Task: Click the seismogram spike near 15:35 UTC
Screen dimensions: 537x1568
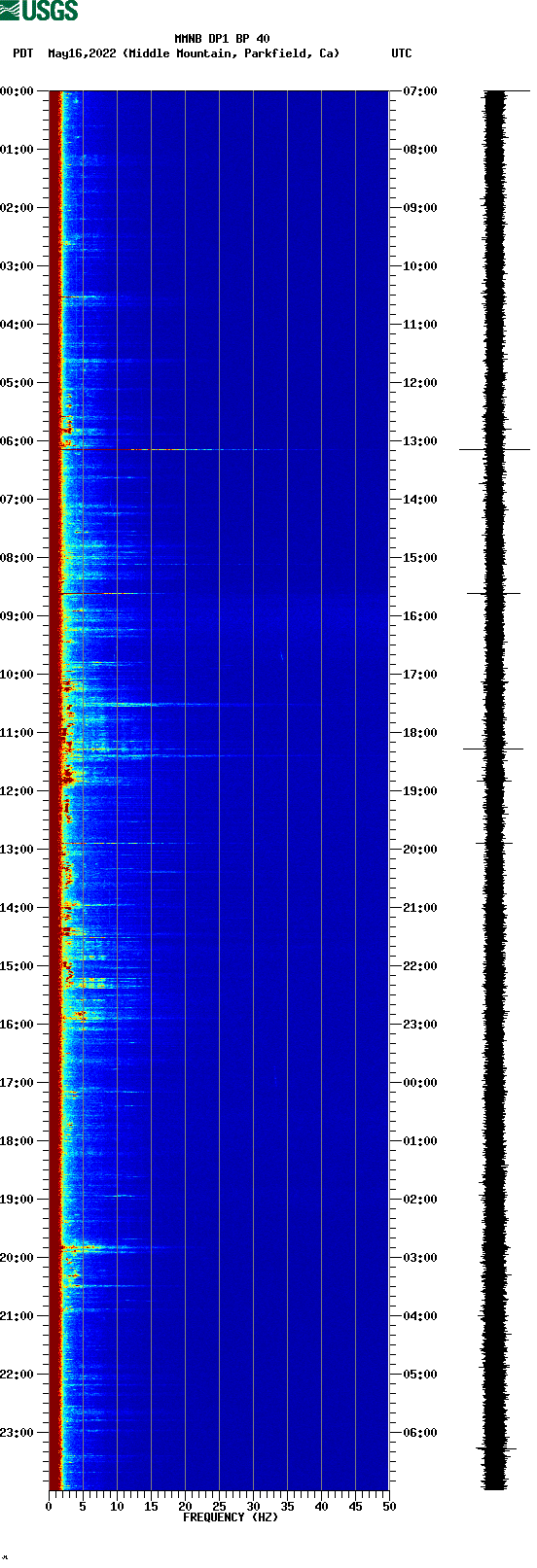Action: pyautogui.click(x=494, y=593)
